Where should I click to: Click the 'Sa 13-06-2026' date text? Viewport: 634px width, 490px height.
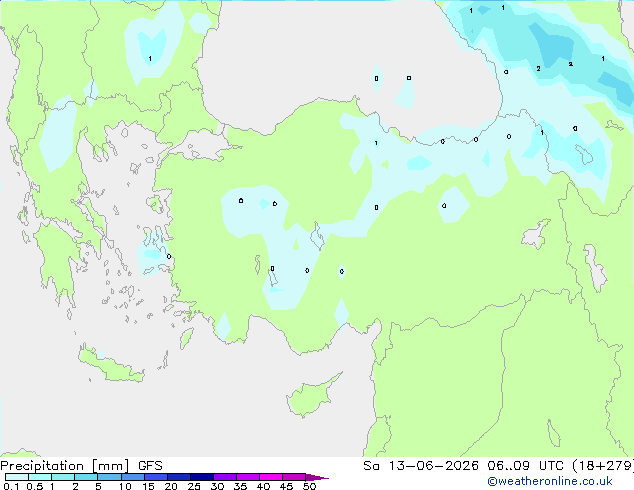[421, 466]
